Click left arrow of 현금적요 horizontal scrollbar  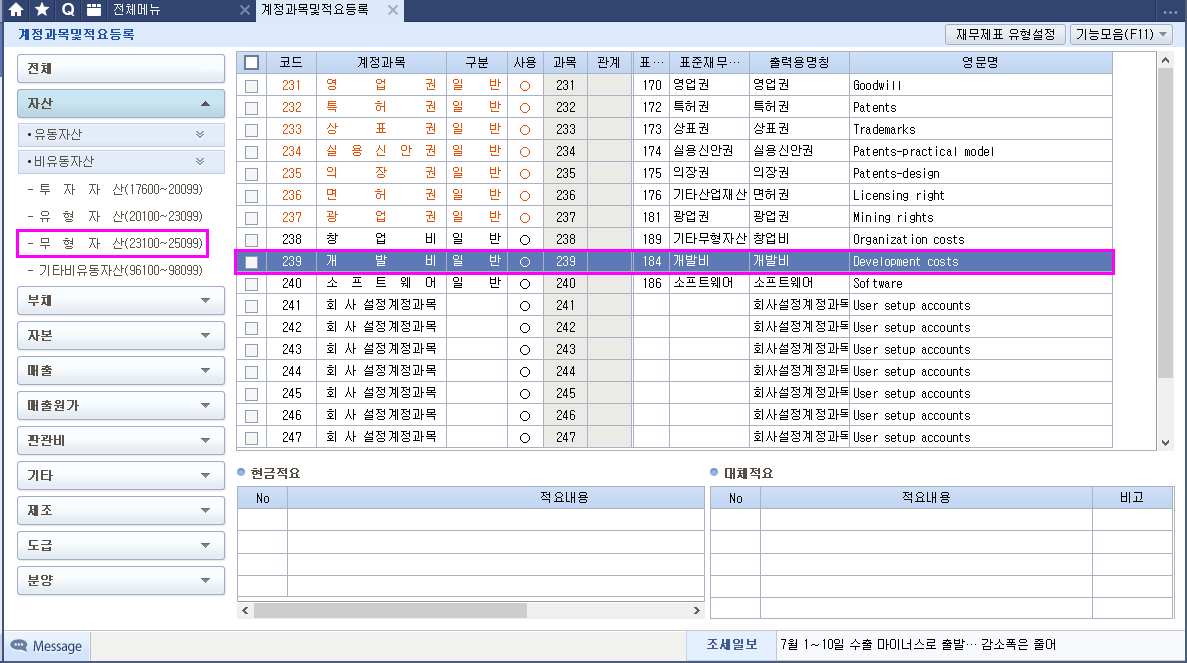(x=245, y=610)
